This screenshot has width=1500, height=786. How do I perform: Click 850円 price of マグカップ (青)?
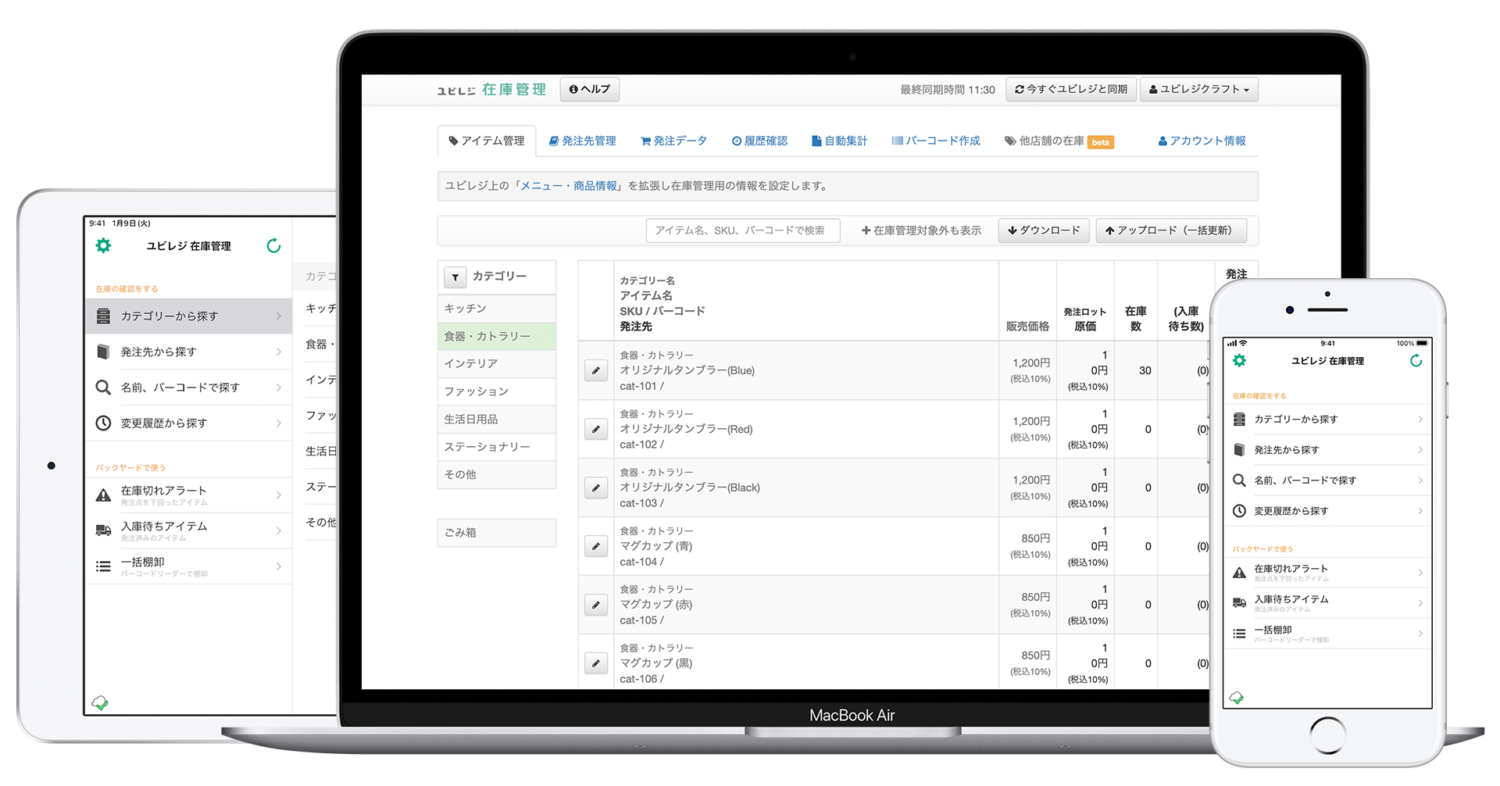[x=1035, y=539]
